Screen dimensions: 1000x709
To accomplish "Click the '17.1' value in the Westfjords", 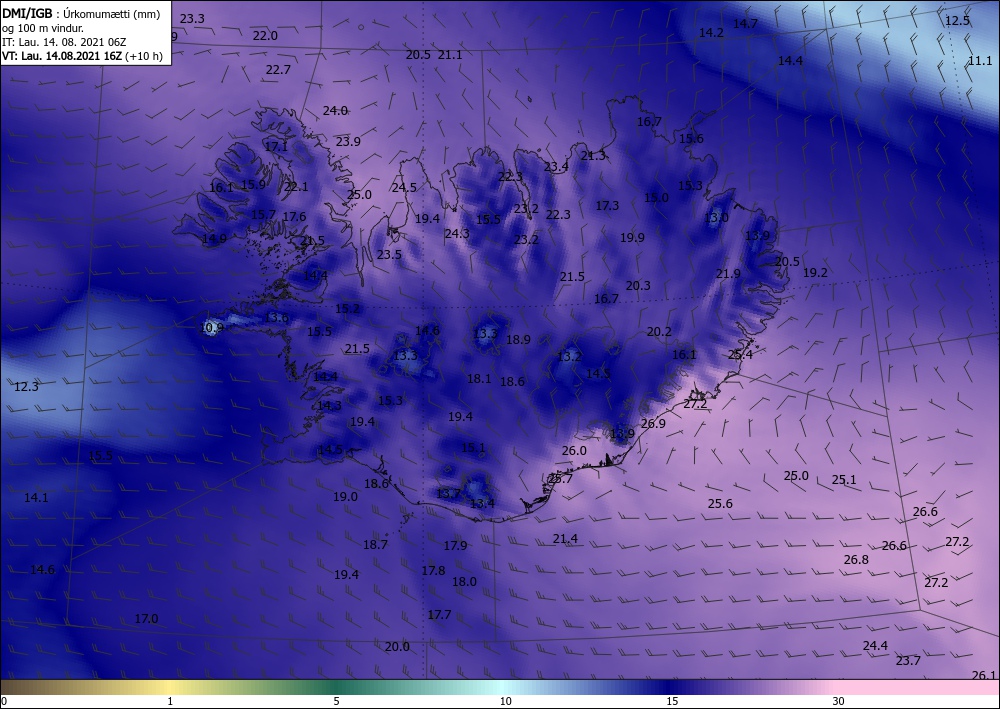I will [x=277, y=147].
